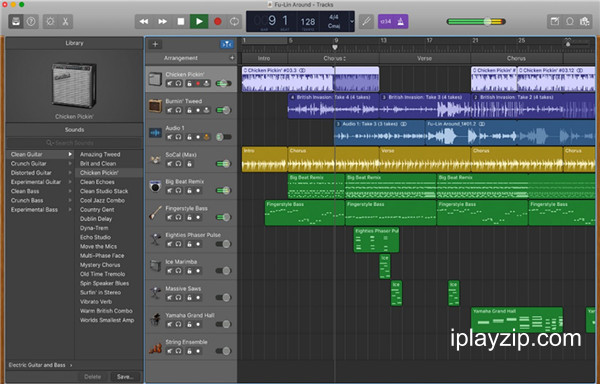The height and width of the screenshot is (384, 600).
Task: Open the Editors with the scissors icon
Action: pos(65,21)
